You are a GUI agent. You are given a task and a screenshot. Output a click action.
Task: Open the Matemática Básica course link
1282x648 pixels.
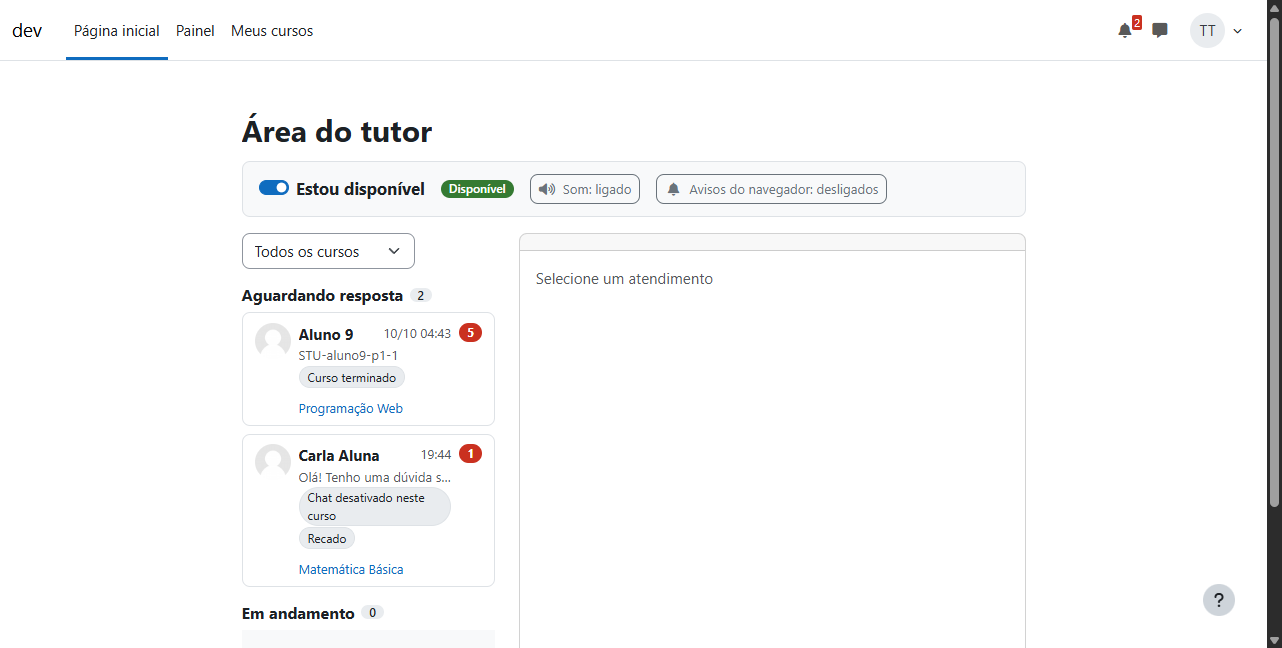(351, 569)
